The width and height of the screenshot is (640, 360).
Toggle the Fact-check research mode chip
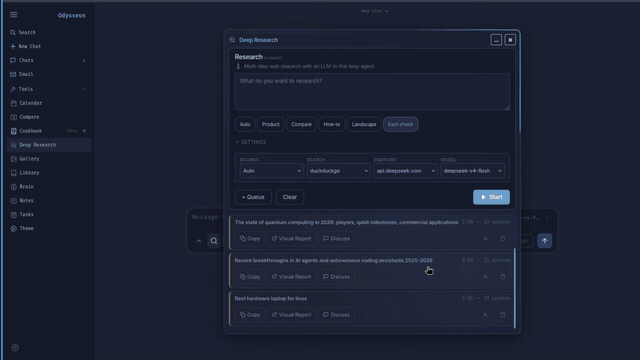click(x=400, y=124)
